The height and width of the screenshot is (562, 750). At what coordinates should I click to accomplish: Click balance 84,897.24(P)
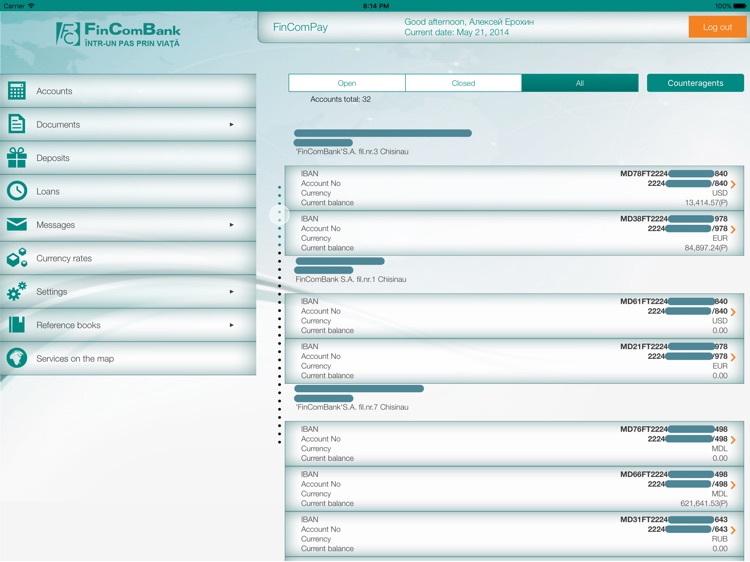point(706,248)
